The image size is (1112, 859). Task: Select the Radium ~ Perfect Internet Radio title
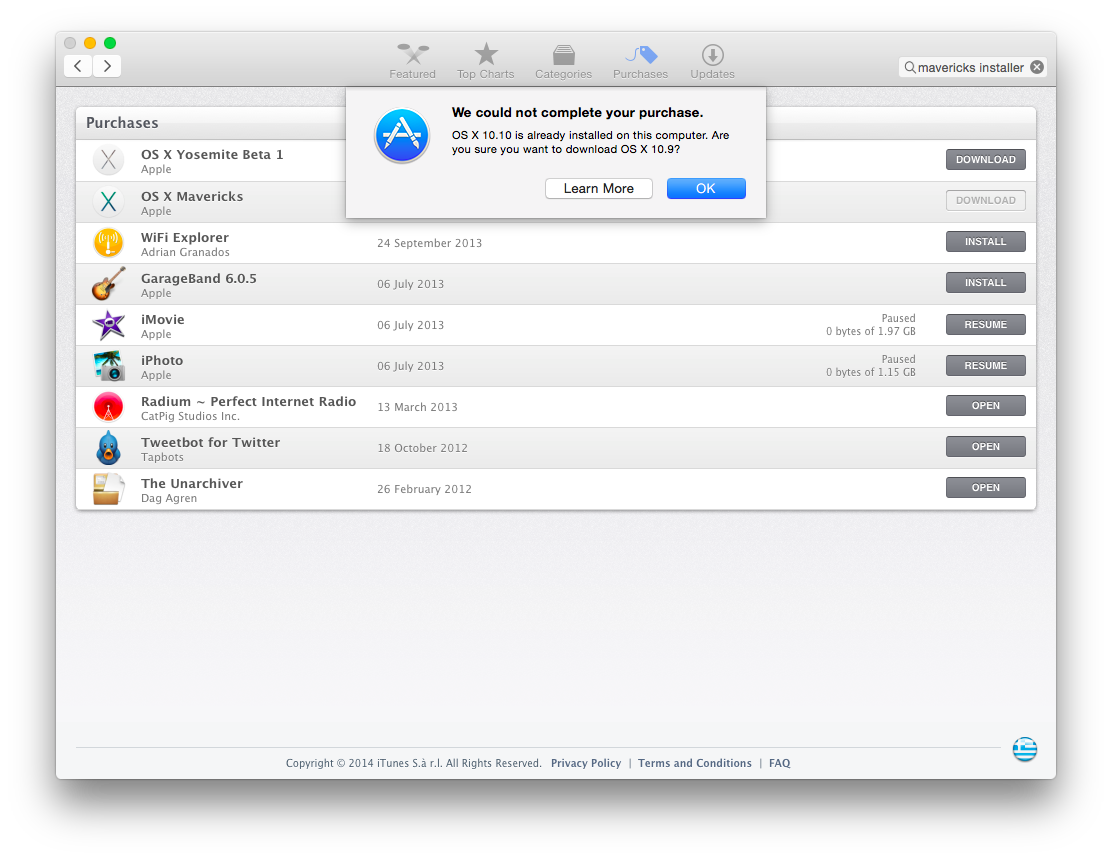248,401
